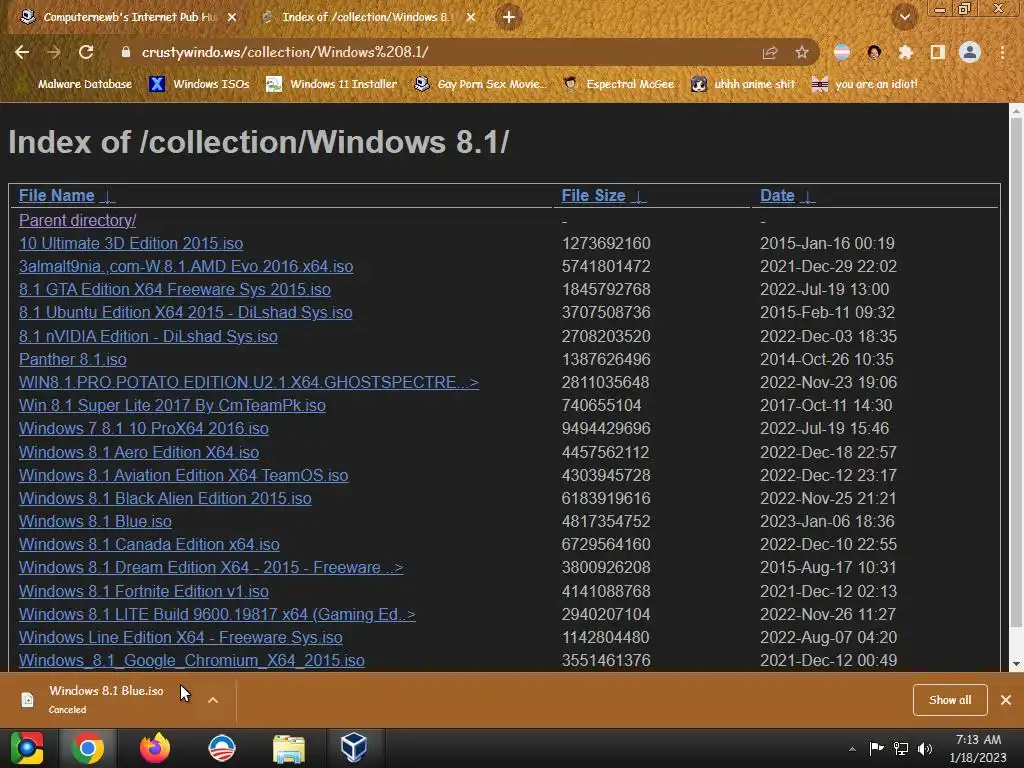Open the Windows 11 Installer bookmark
Viewport: 1024px width, 768px height.
332,84
